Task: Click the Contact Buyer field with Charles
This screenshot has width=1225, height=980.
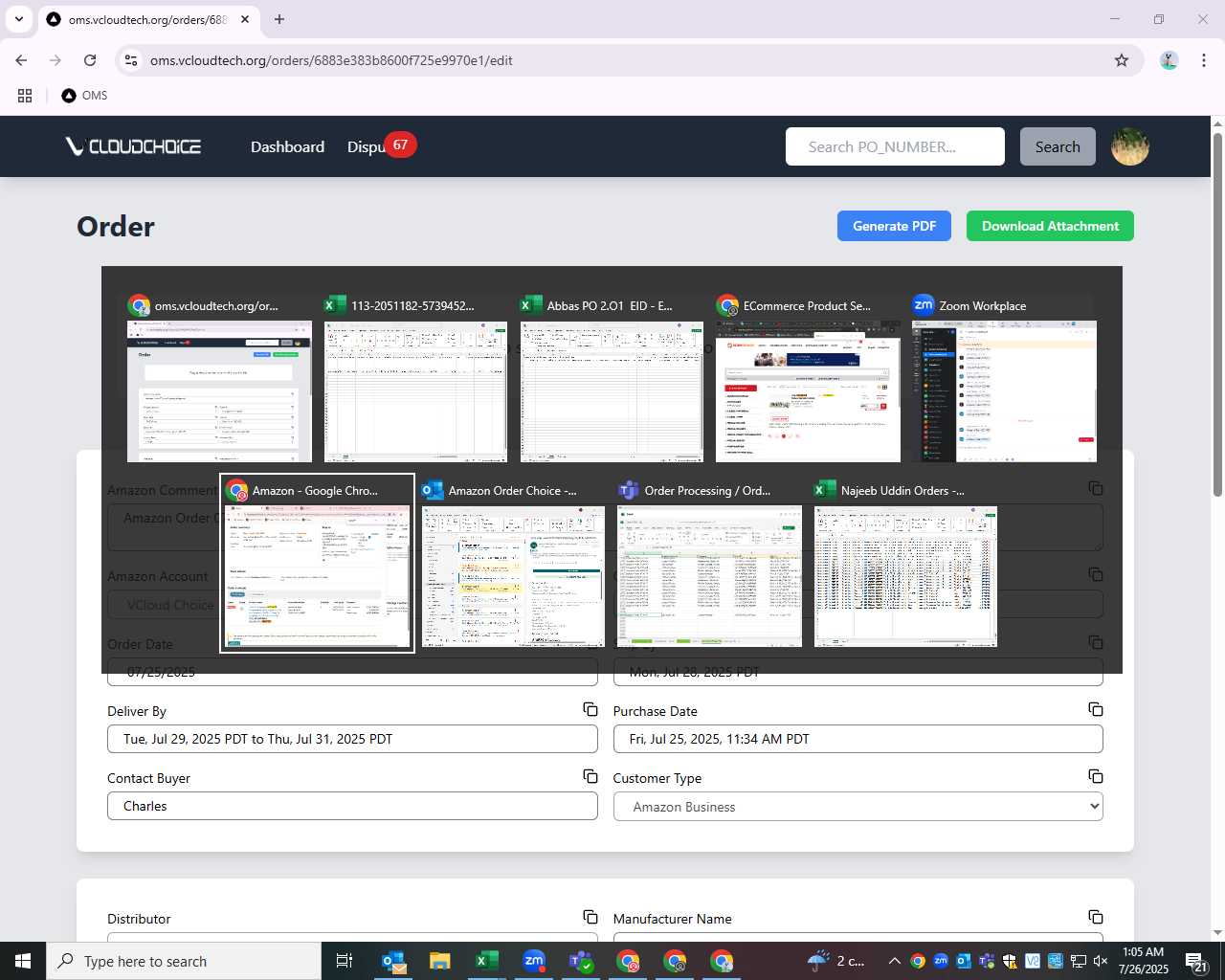Action: tap(352, 806)
